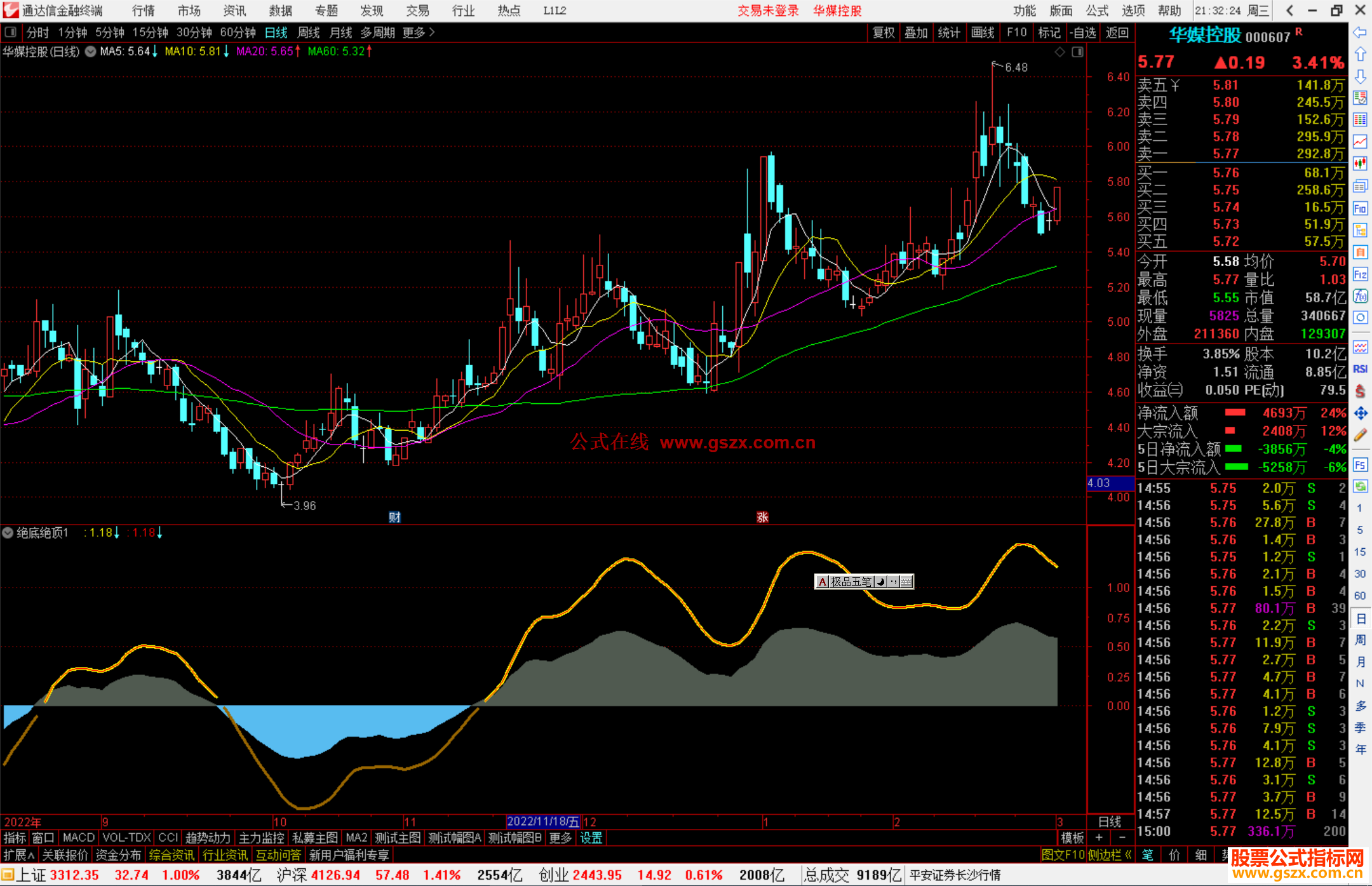Open the F10 company info sidebar icon
The width and height of the screenshot is (1372, 886).
click(x=1360, y=208)
